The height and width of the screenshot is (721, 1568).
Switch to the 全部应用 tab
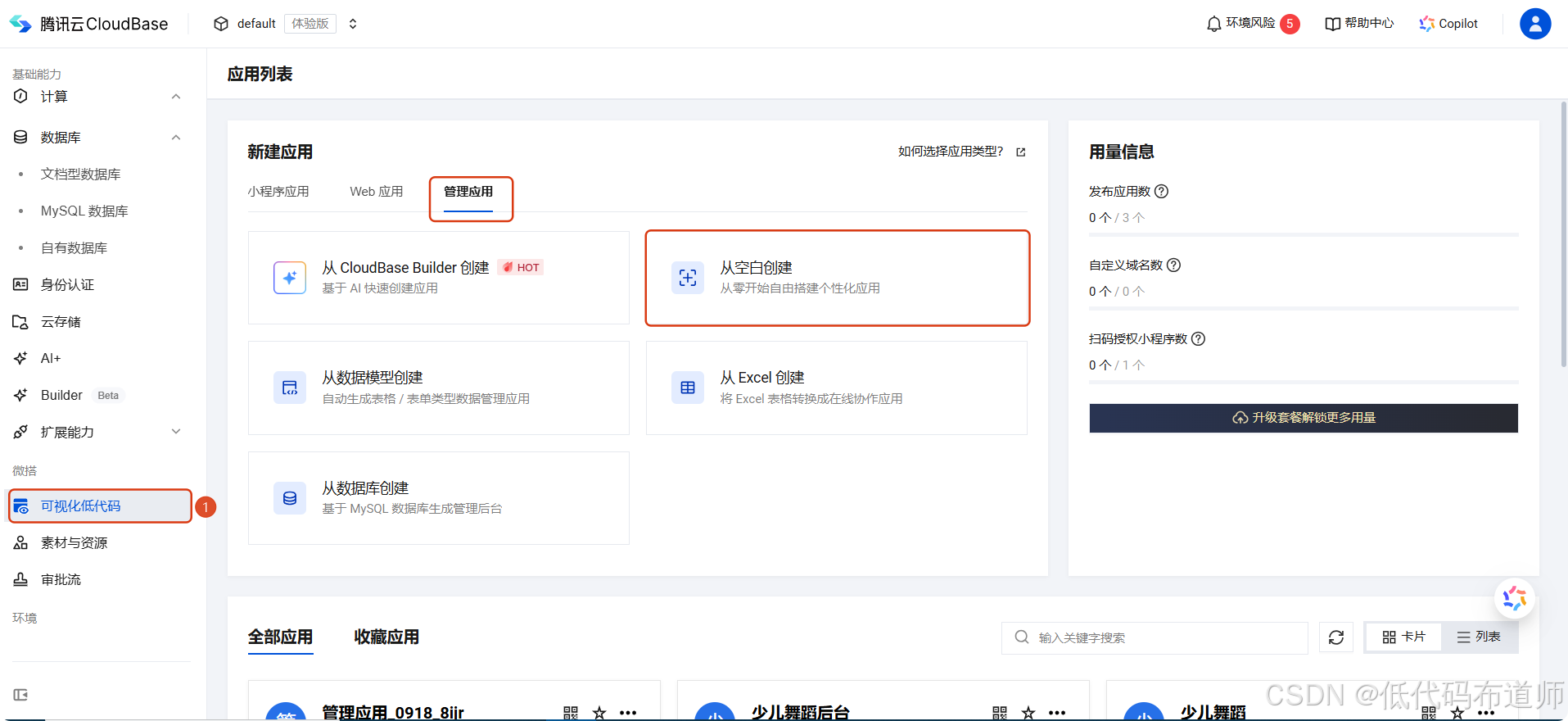[x=280, y=637]
